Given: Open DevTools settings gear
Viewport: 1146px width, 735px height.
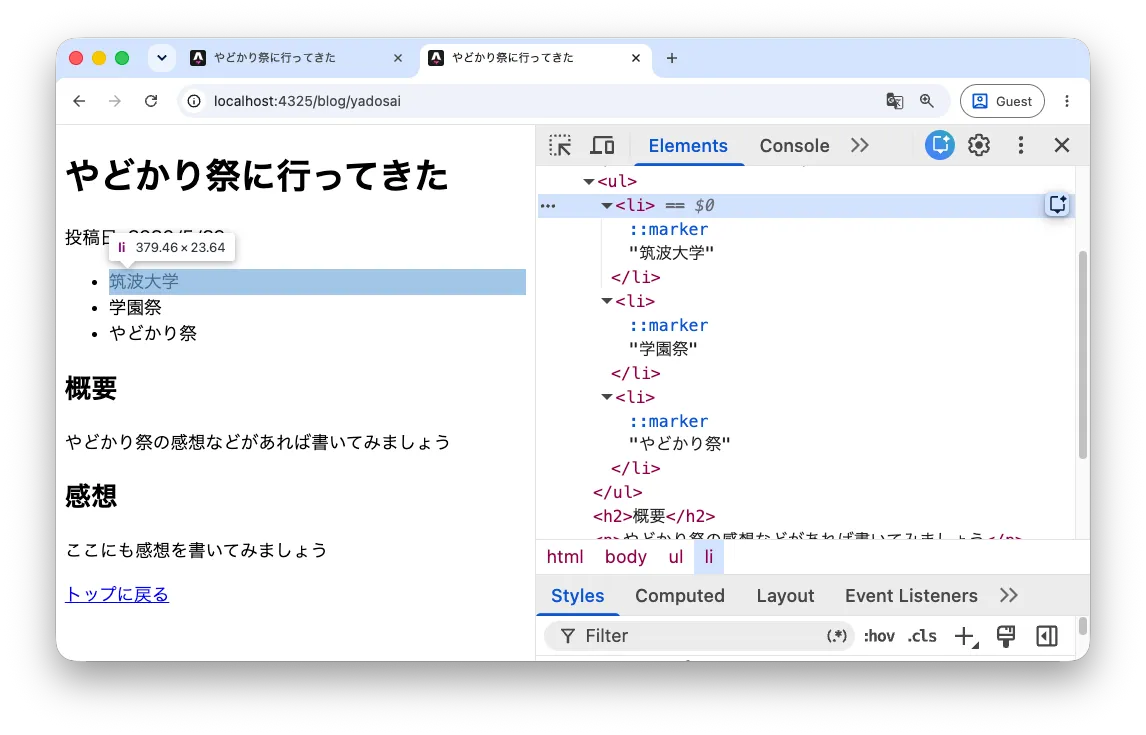Looking at the screenshot, I should click(979, 145).
